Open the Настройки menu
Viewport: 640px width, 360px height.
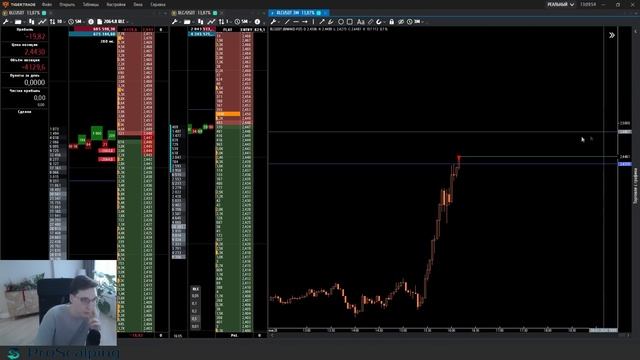[116, 4]
